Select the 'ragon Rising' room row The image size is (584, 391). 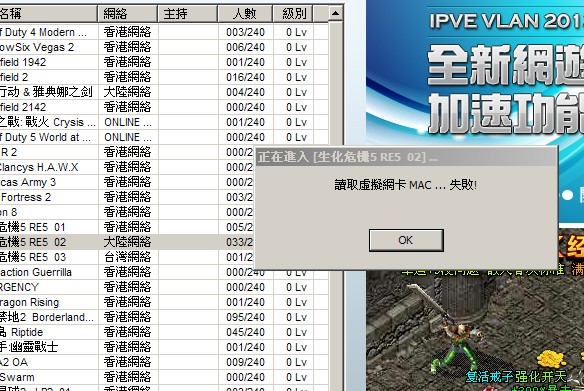pyautogui.click(x=164, y=302)
